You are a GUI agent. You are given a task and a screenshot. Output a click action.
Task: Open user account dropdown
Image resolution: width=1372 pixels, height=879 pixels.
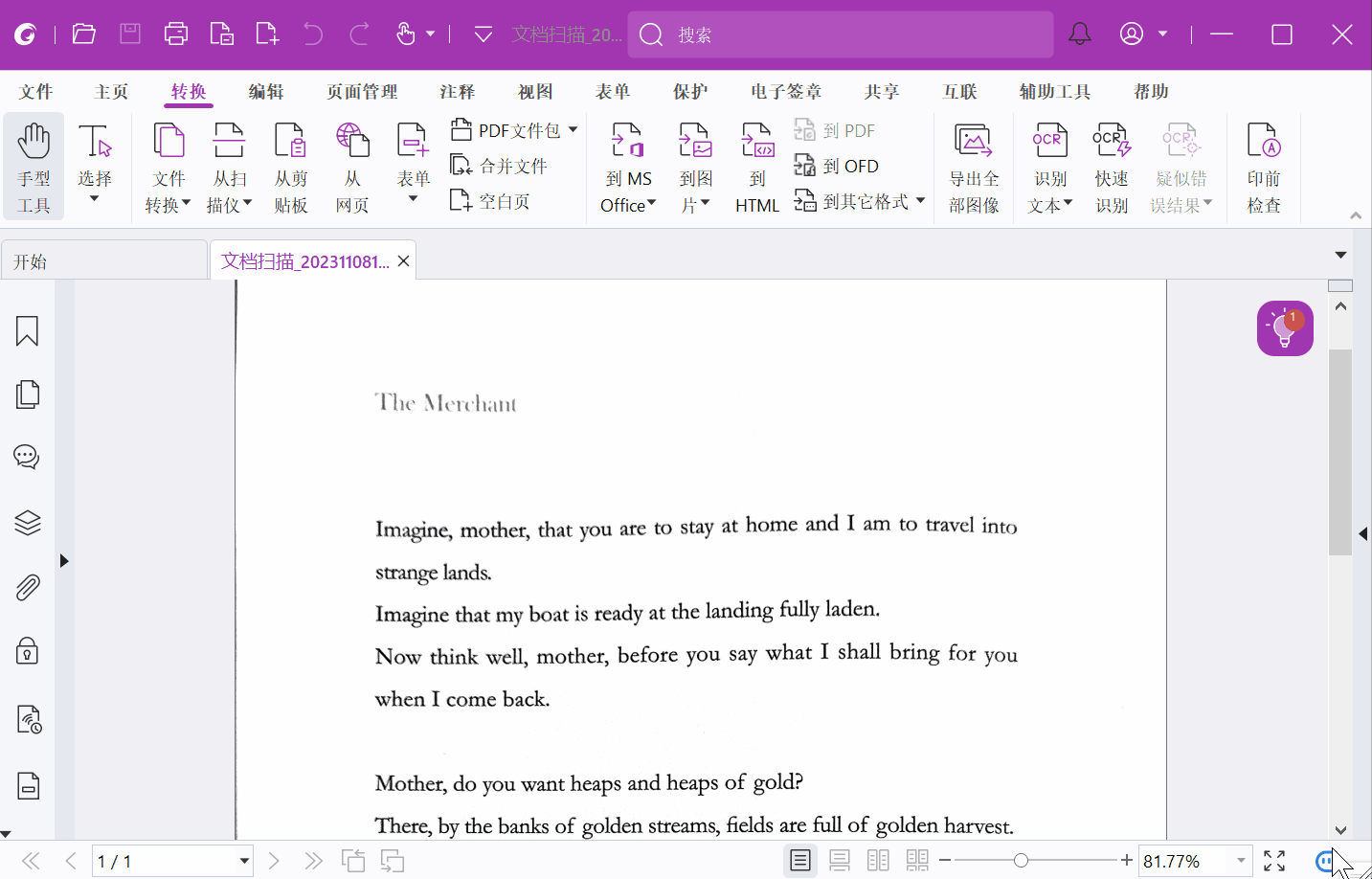coord(1163,34)
